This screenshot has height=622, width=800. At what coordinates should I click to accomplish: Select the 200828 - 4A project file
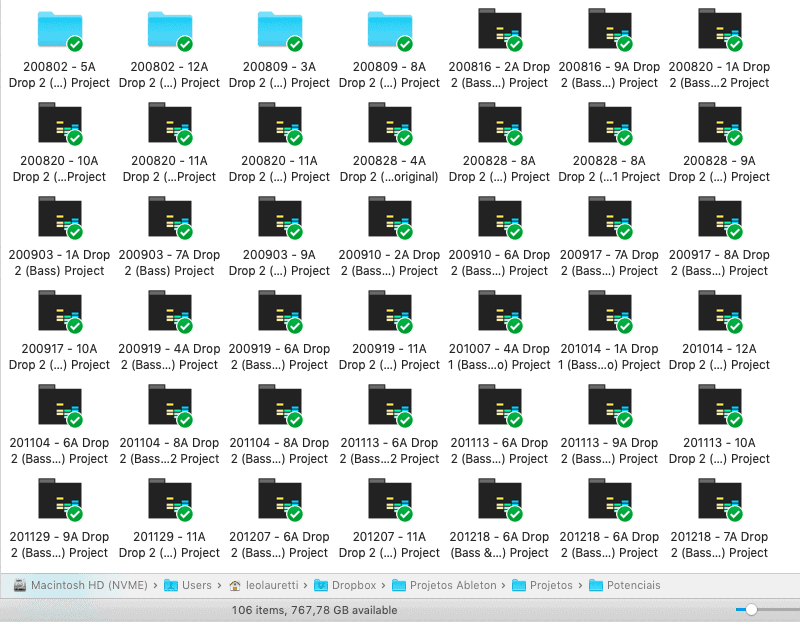389,123
